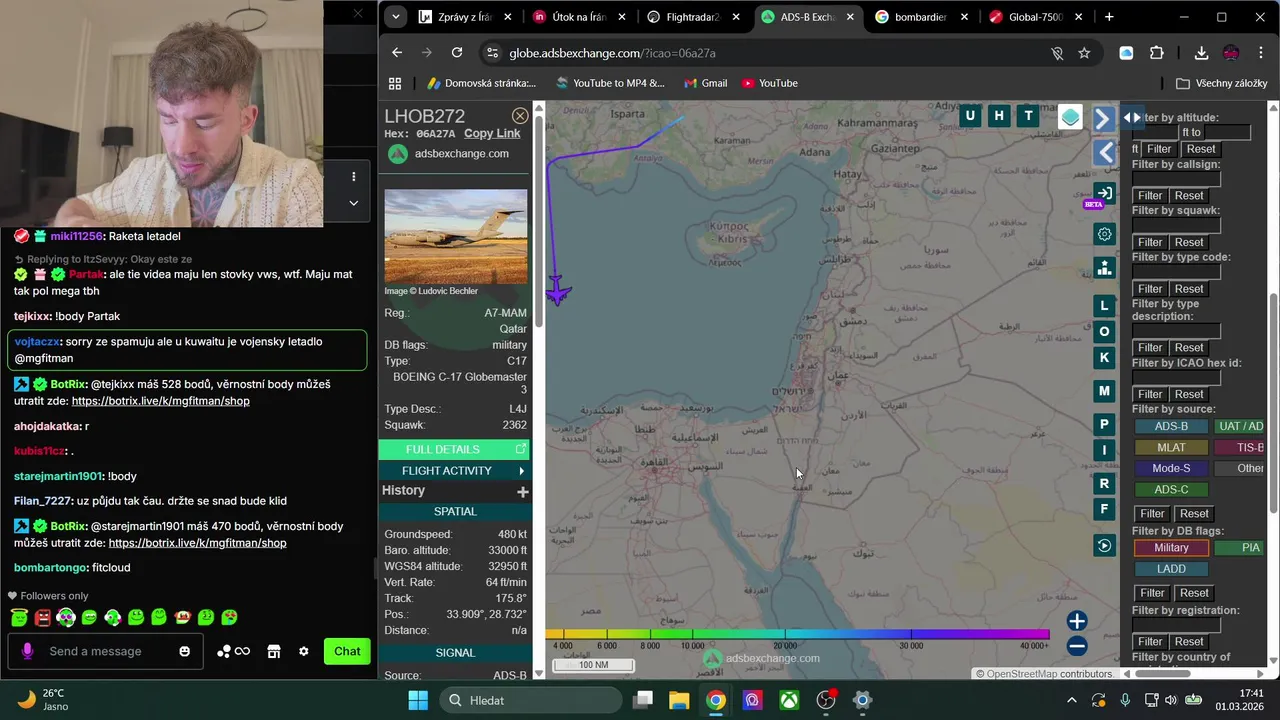The height and width of the screenshot is (720, 1280).
Task: Click Reset button under Filter by squawk
Action: [x=1188, y=242]
